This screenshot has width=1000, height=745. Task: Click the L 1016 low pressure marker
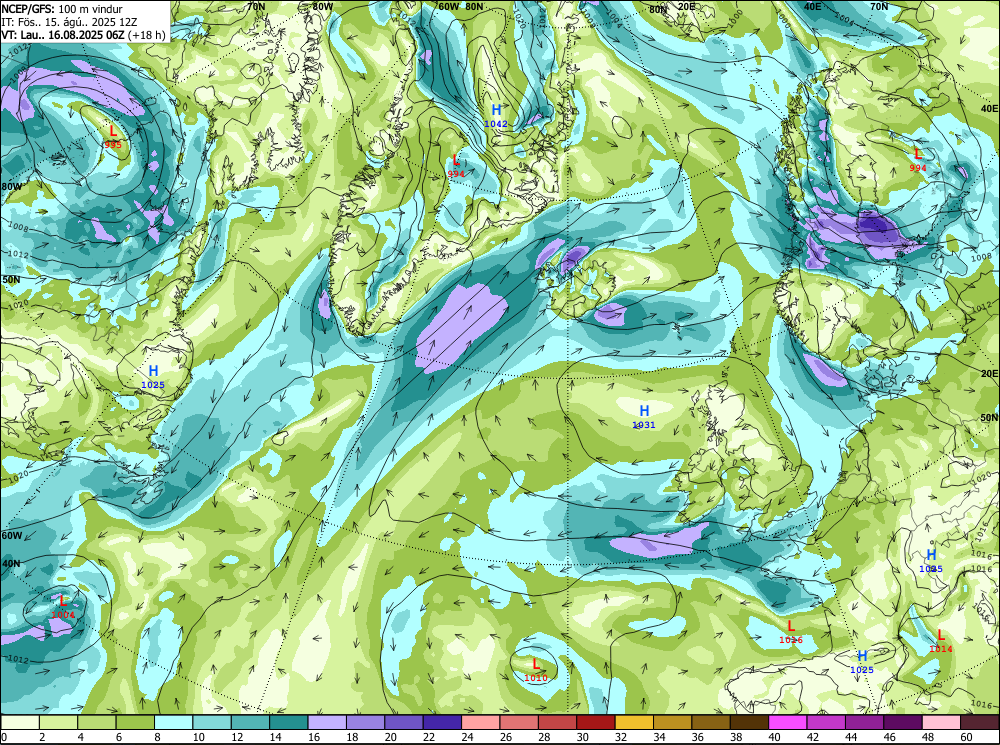coord(791,631)
